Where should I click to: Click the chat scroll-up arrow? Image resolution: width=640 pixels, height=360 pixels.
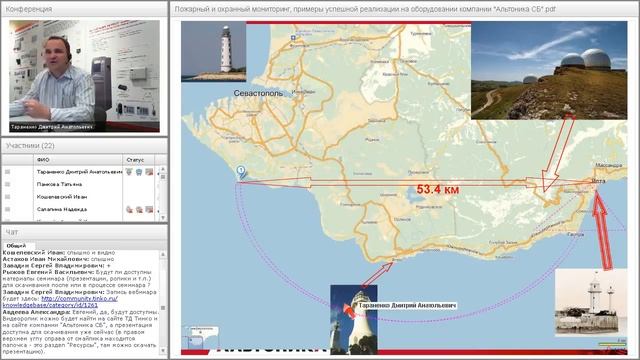(163, 254)
